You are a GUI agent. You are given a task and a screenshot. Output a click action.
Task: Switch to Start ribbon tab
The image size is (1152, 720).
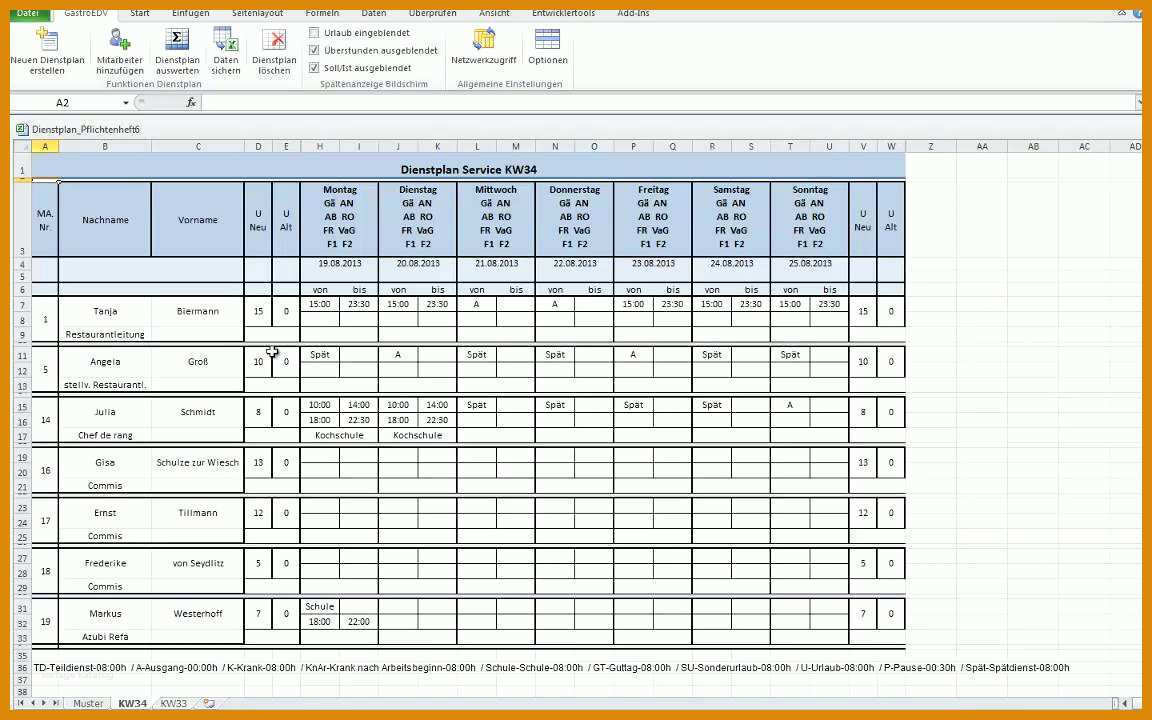(x=140, y=13)
